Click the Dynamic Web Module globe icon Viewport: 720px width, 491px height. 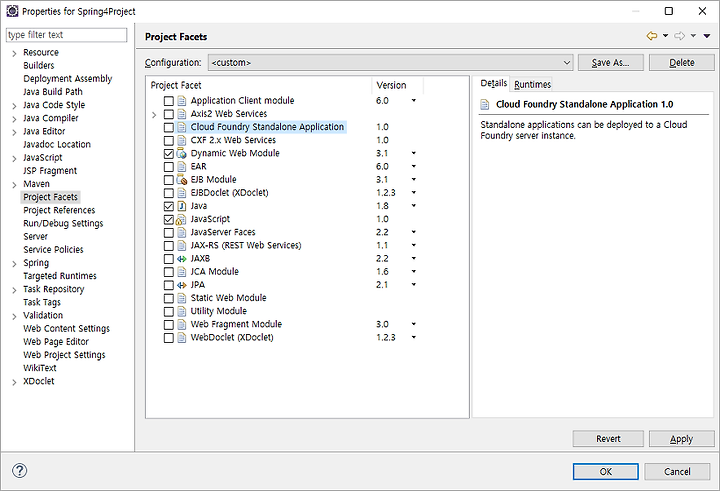pyautogui.click(x=182, y=153)
